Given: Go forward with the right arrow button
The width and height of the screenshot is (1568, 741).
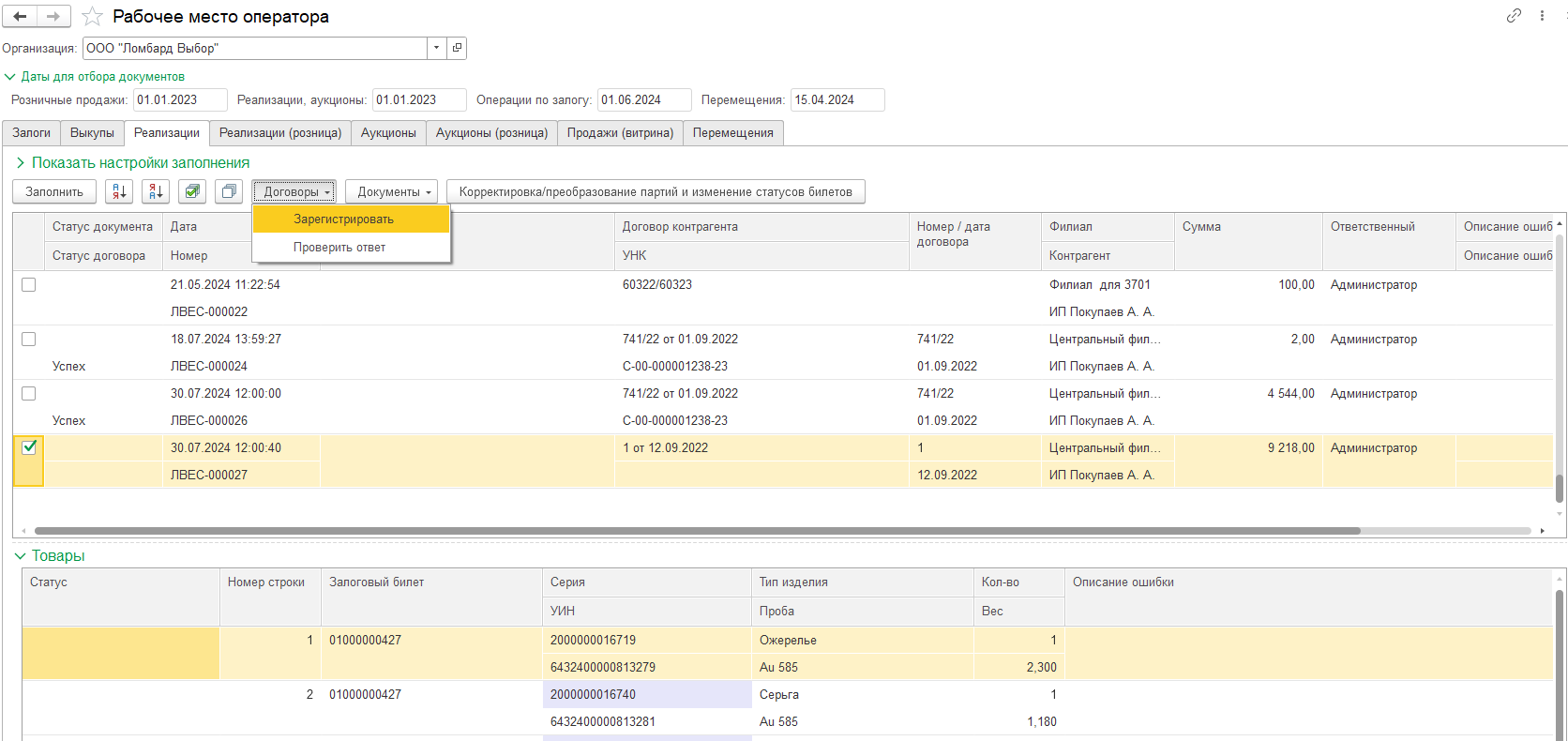Looking at the screenshot, I should (x=53, y=16).
